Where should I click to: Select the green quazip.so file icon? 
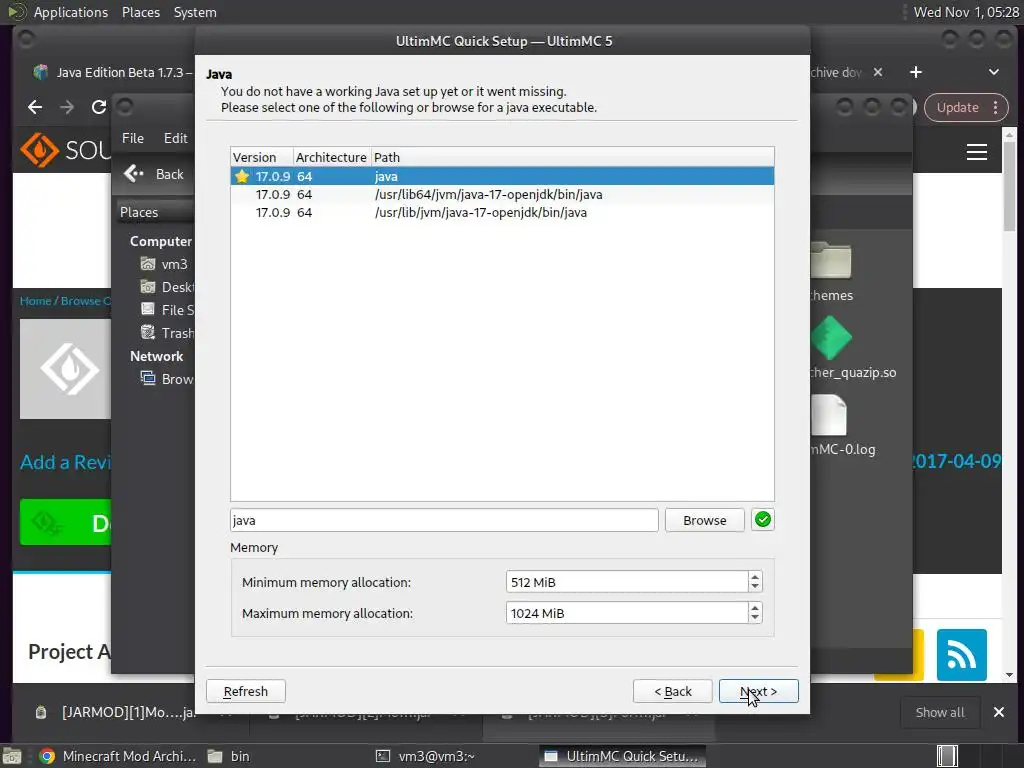coord(831,338)
